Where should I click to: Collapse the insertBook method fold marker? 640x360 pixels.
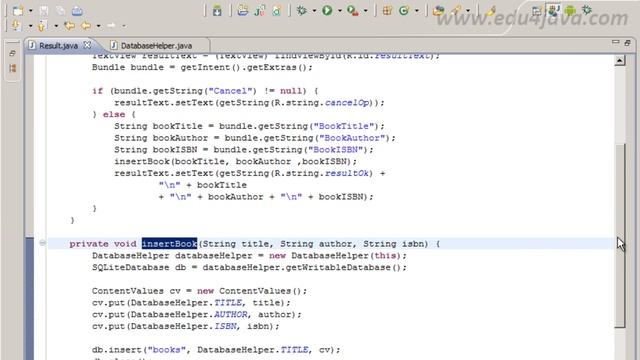42,243
